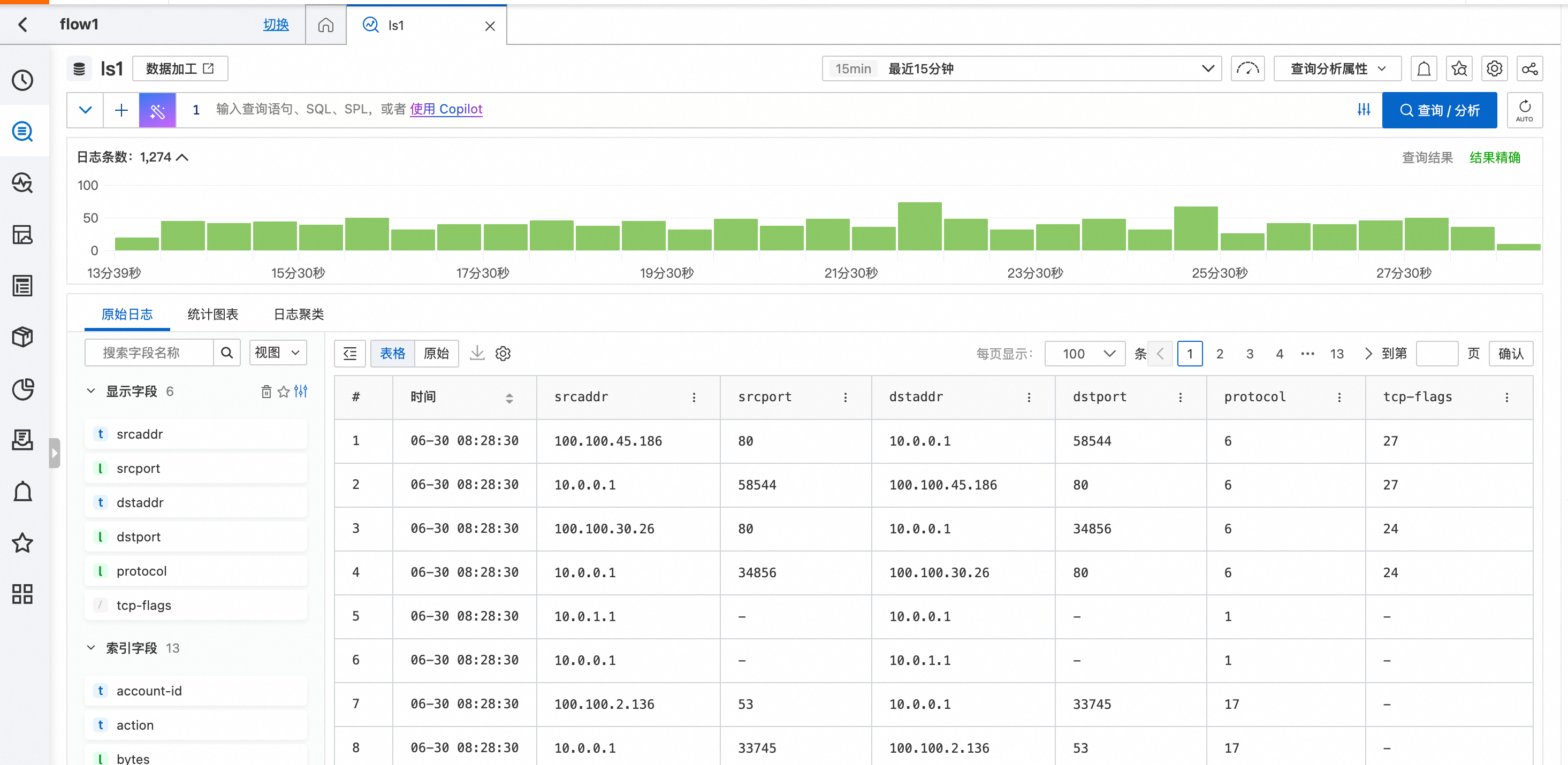Select the account-id index field

(x=195, y=691)
